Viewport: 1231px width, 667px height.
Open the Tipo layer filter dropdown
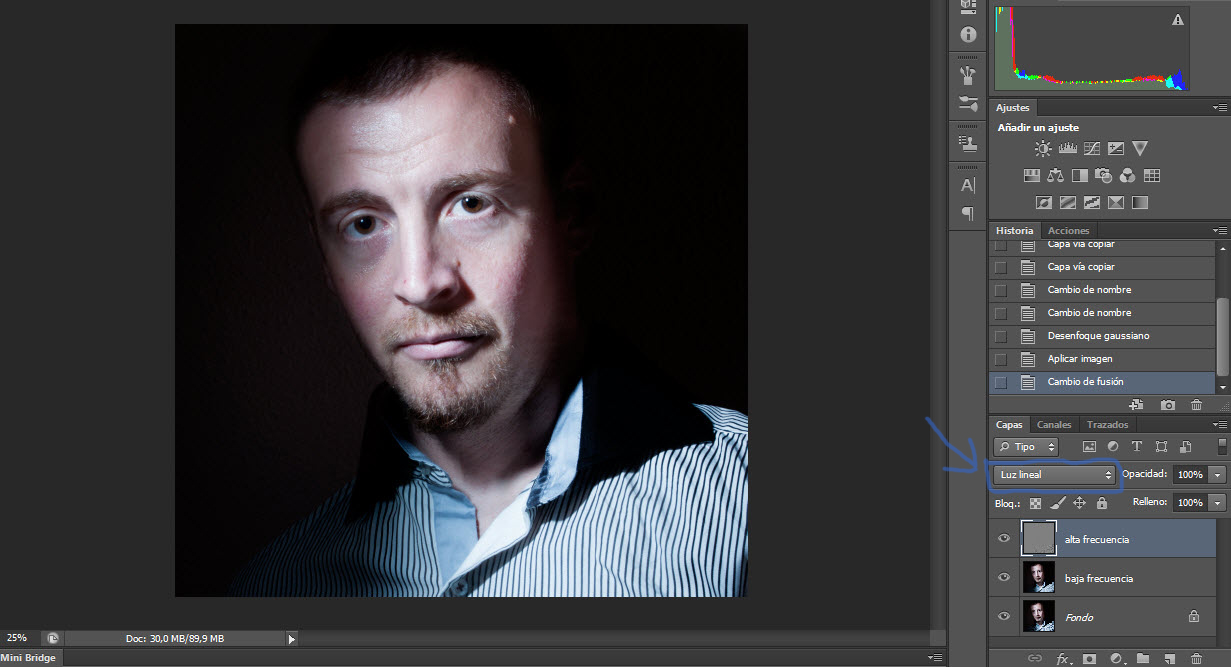(x=1026, y=447)
